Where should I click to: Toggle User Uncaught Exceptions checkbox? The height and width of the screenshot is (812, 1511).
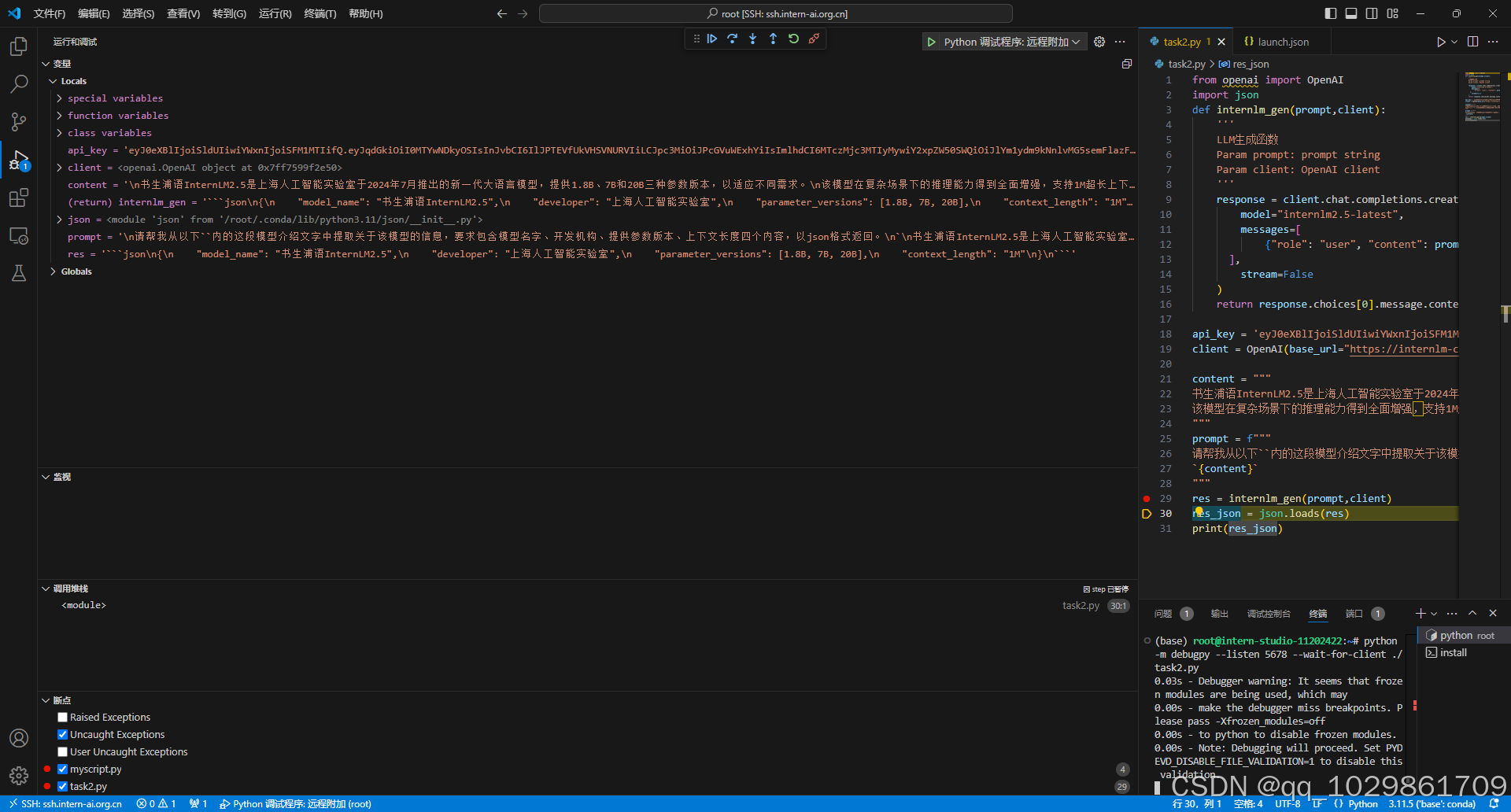[x=62, y=752]
